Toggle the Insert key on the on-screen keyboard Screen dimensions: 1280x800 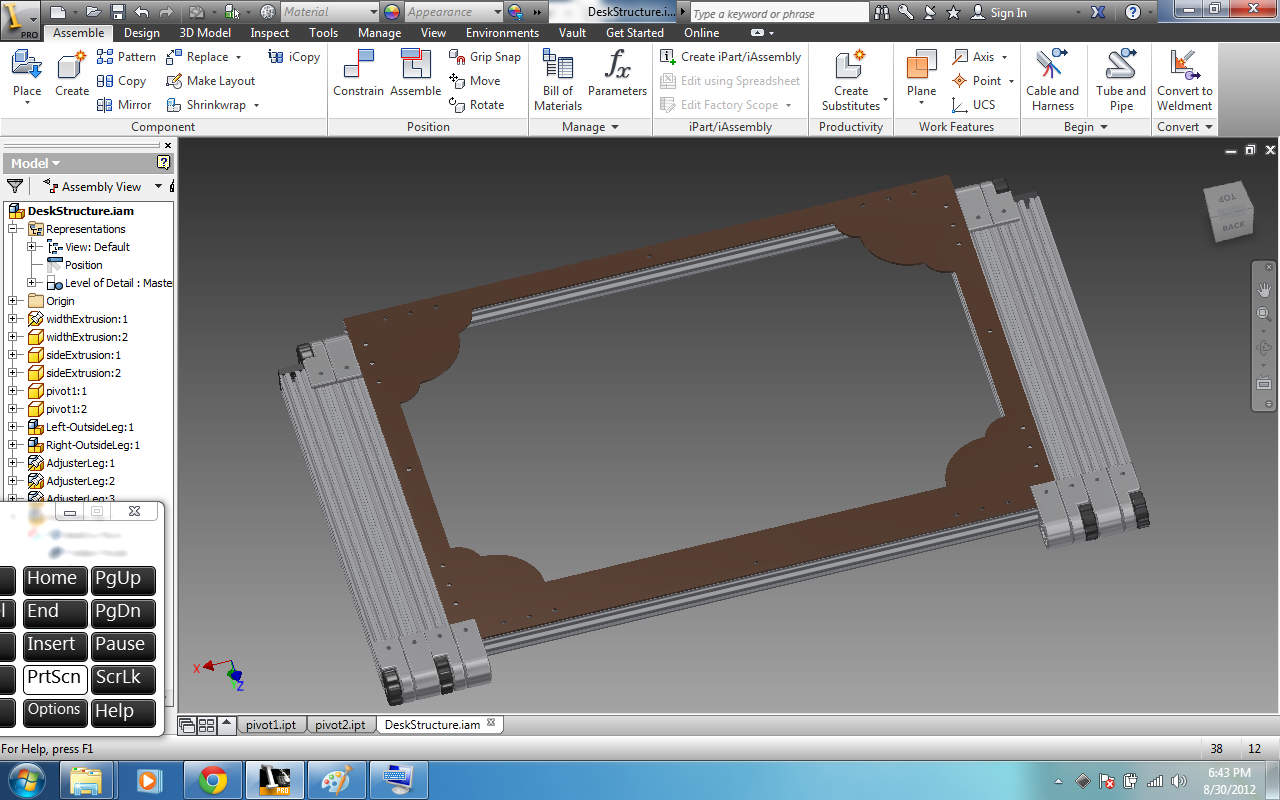point(54,645)
